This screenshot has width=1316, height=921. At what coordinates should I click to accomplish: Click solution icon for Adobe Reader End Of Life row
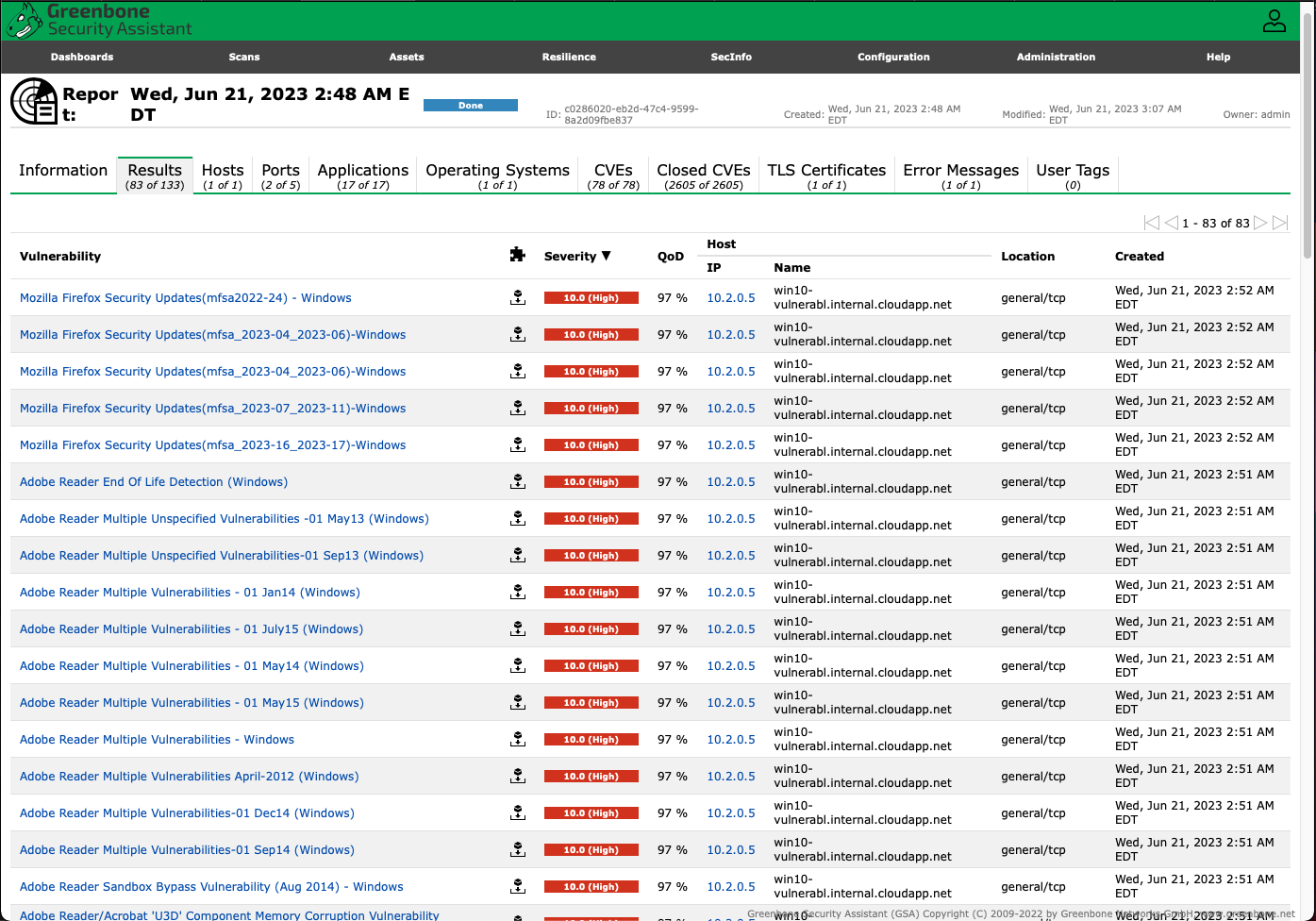click(518, 481)
